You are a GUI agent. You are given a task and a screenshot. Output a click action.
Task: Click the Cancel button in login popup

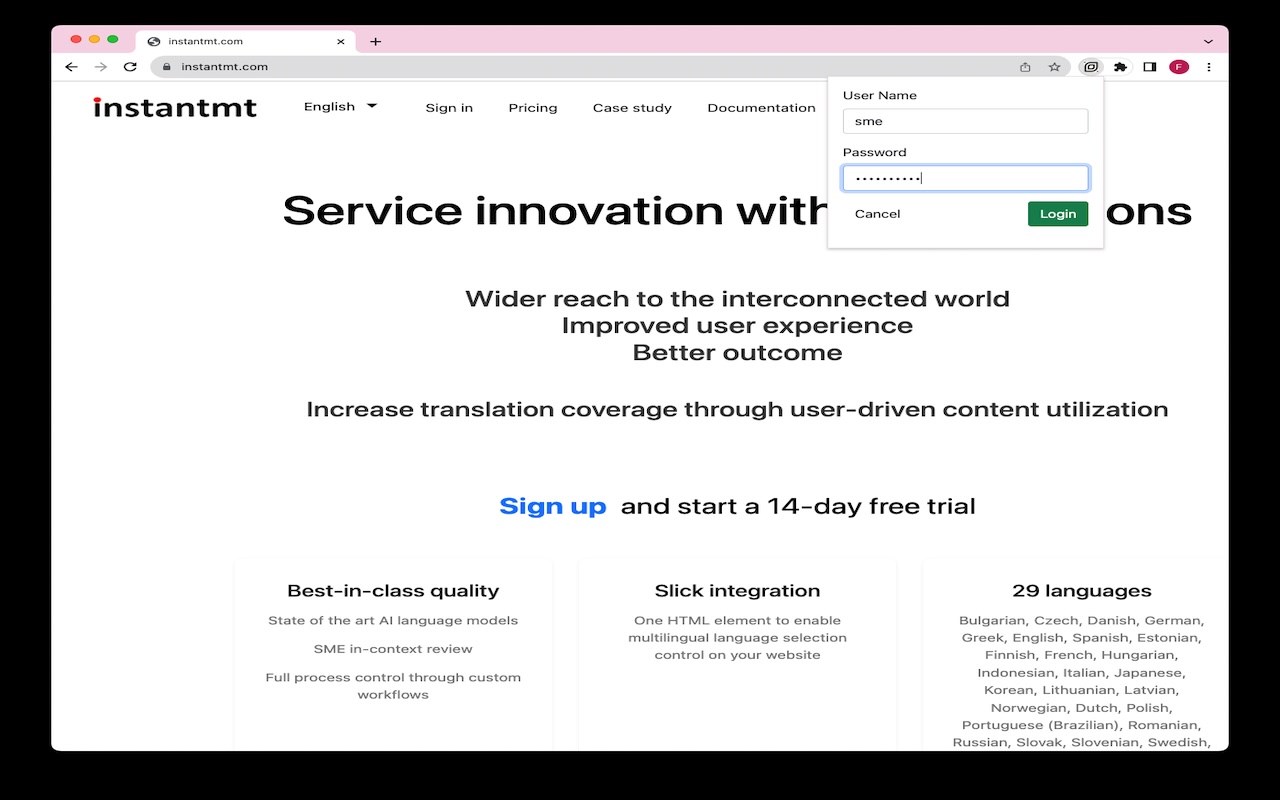pos(877,214)
